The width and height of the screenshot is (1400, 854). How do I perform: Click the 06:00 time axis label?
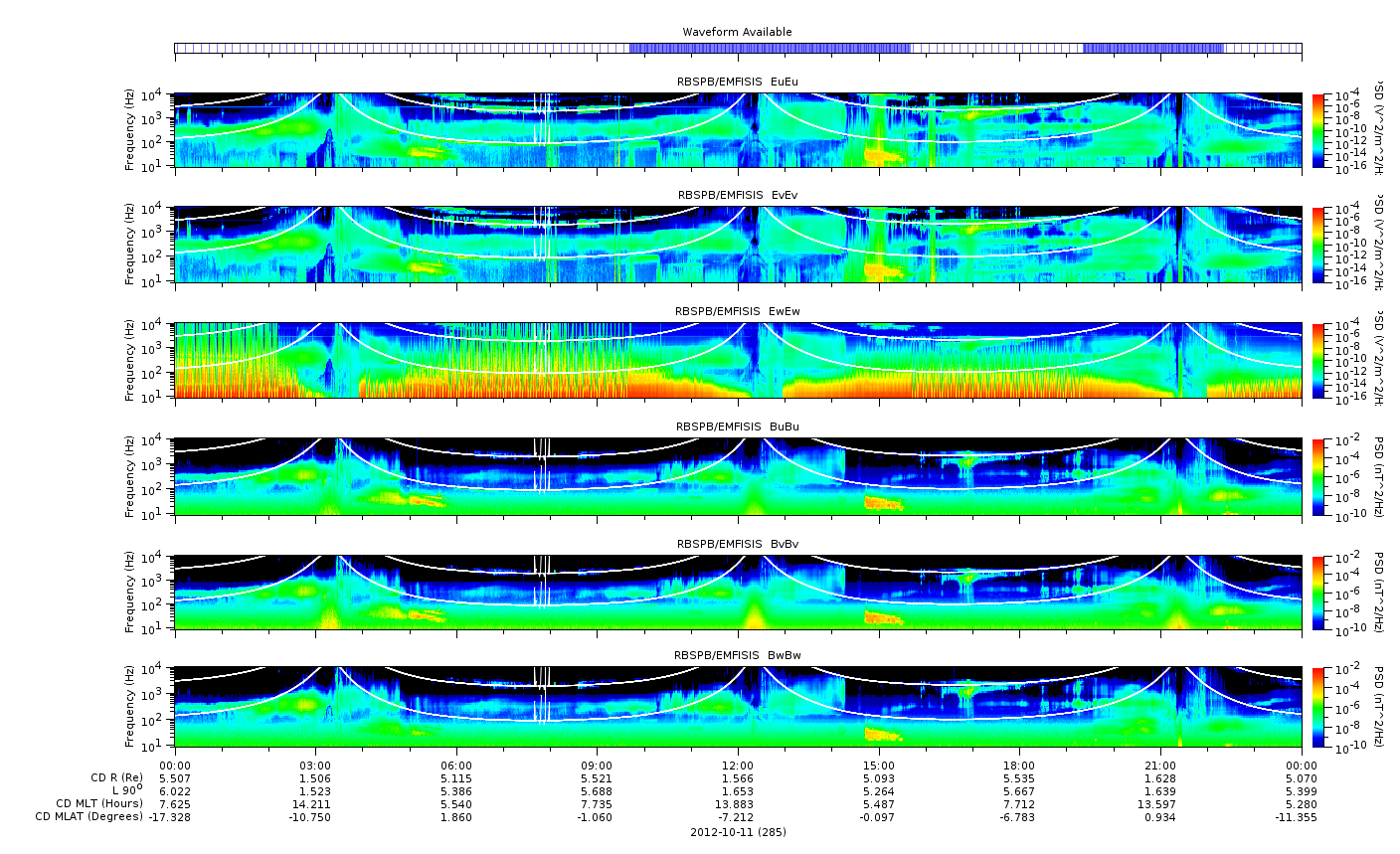pyautogui.click(x=456, y=765)
